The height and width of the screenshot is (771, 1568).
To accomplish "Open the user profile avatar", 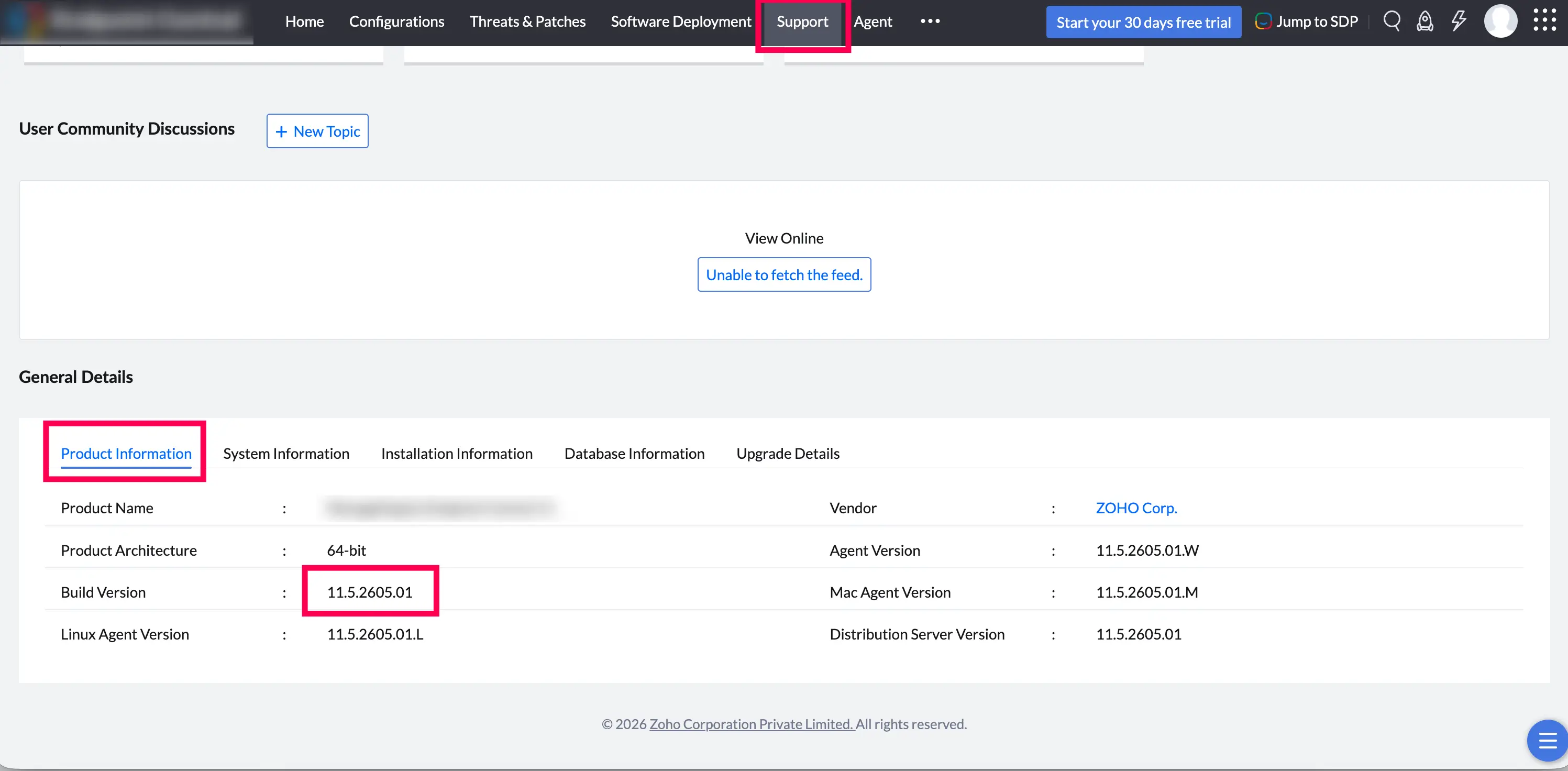I will [x=1500, y=21].
